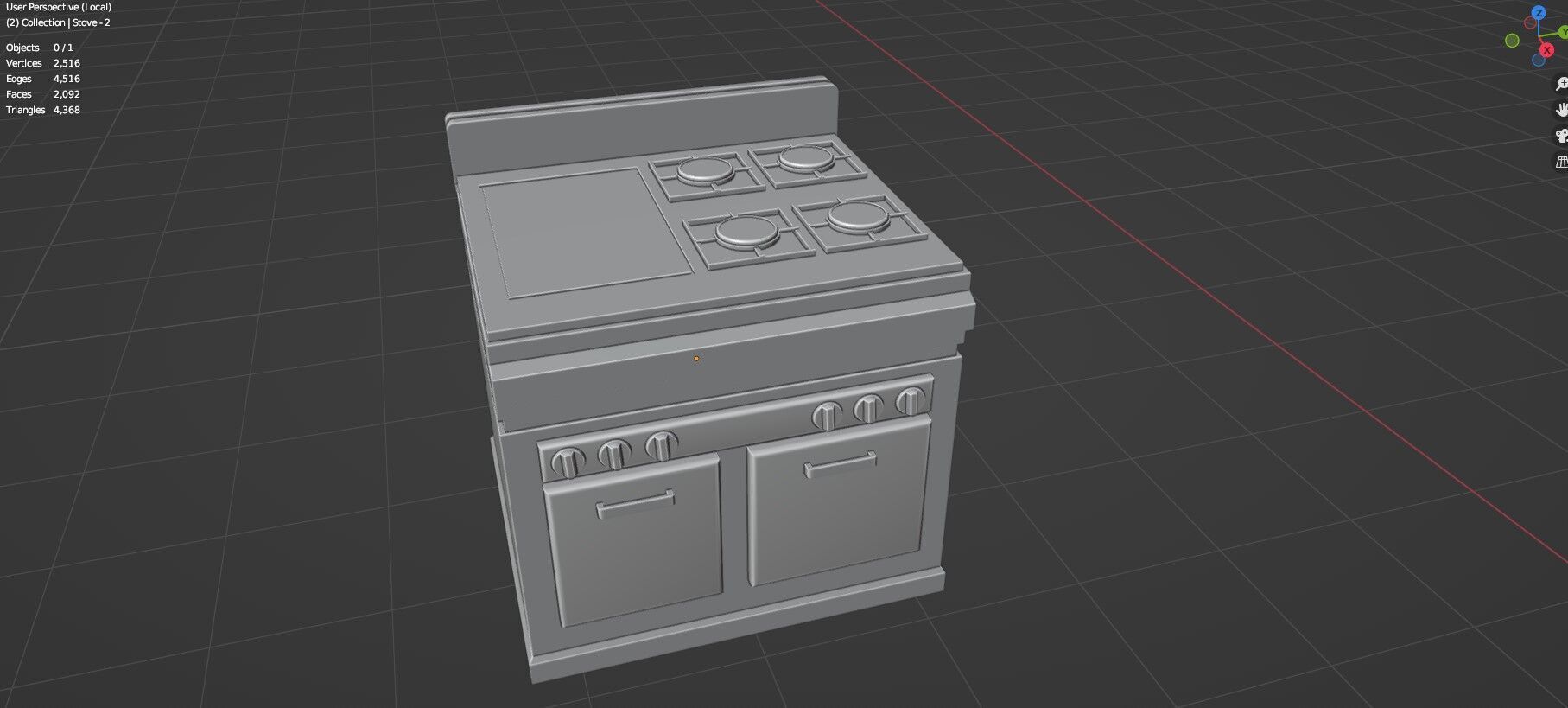This screenshot has width=1568, height=708.
Task: Click the Vertices '2,516' statistic
Action: 67,63
